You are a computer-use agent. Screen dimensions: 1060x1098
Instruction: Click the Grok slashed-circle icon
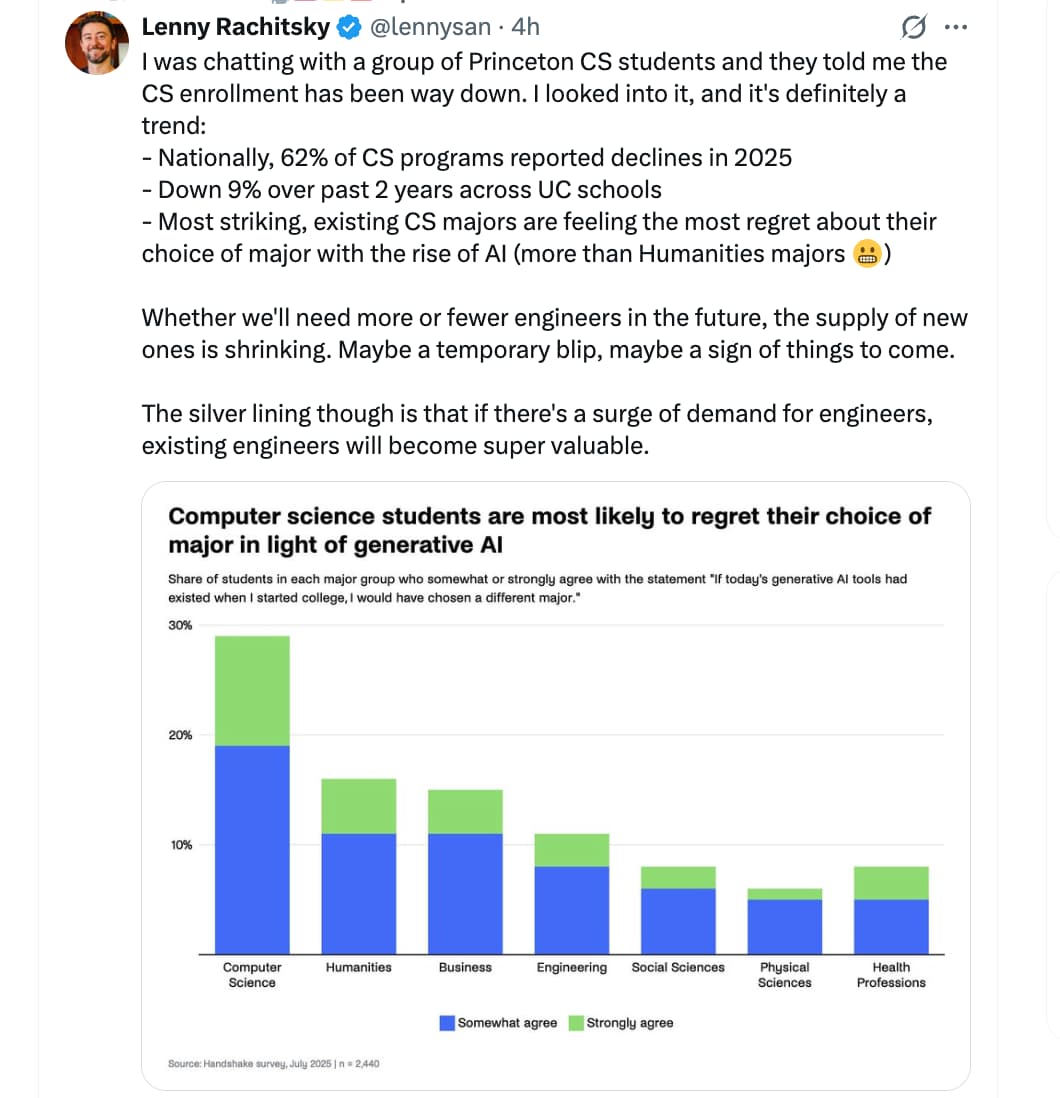click(912, 27)
